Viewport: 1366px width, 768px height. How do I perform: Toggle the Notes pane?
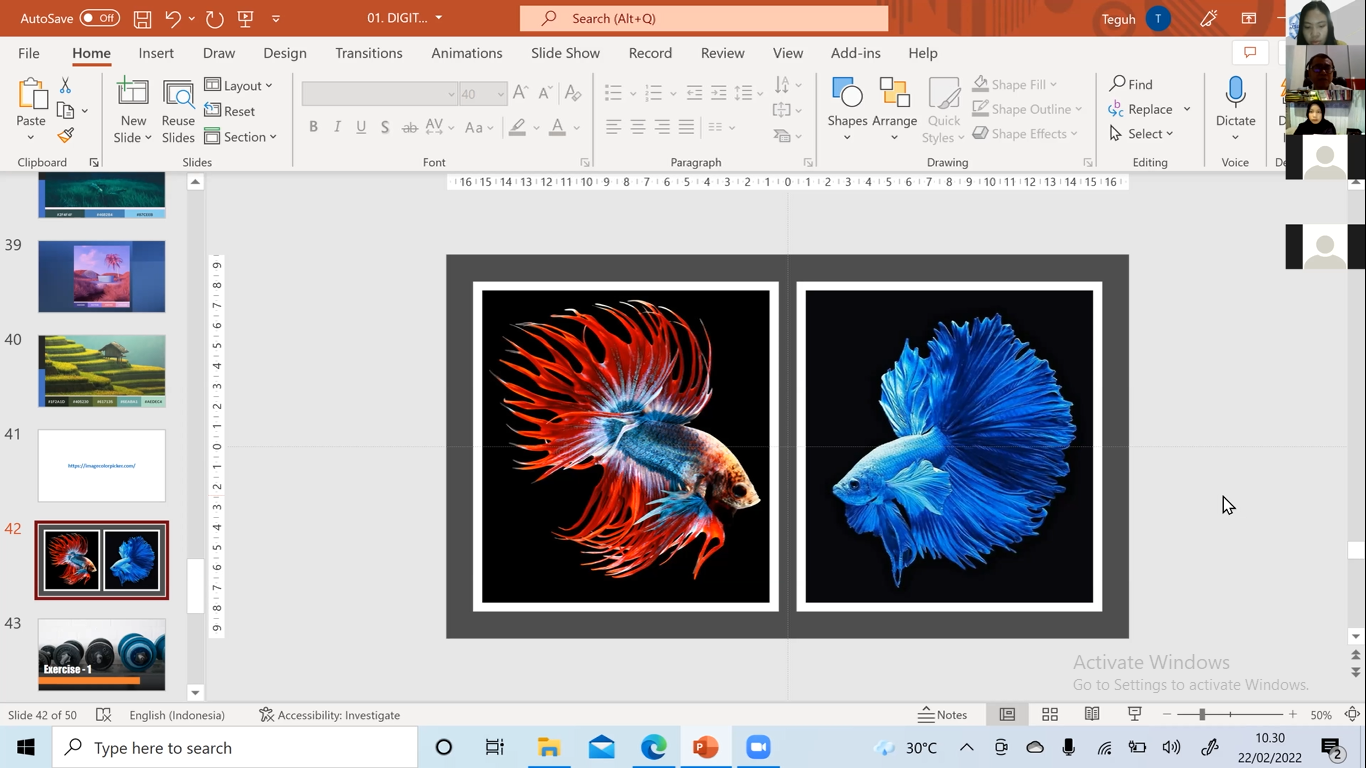tap(943, 714)
